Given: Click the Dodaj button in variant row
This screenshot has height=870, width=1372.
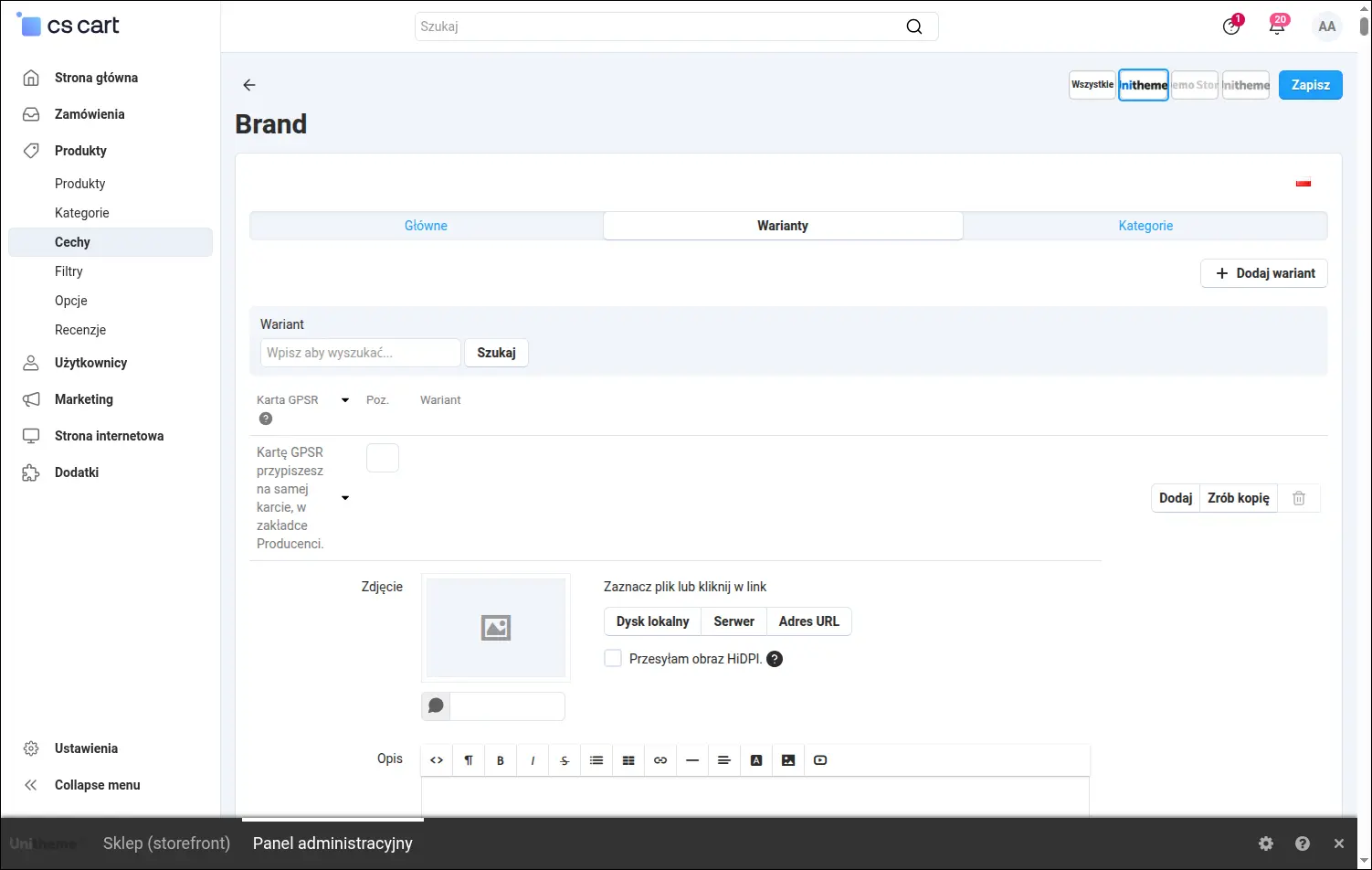Looking at the screenshot, I should pos(1176,498).
